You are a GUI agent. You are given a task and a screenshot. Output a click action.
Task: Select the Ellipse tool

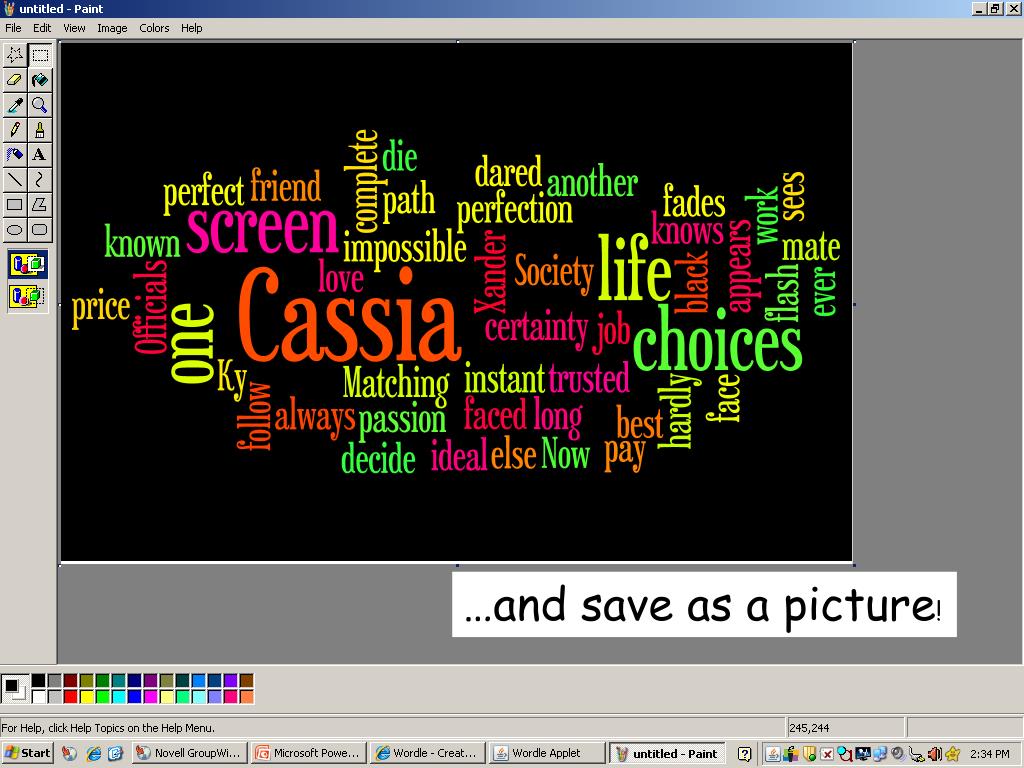14,229
